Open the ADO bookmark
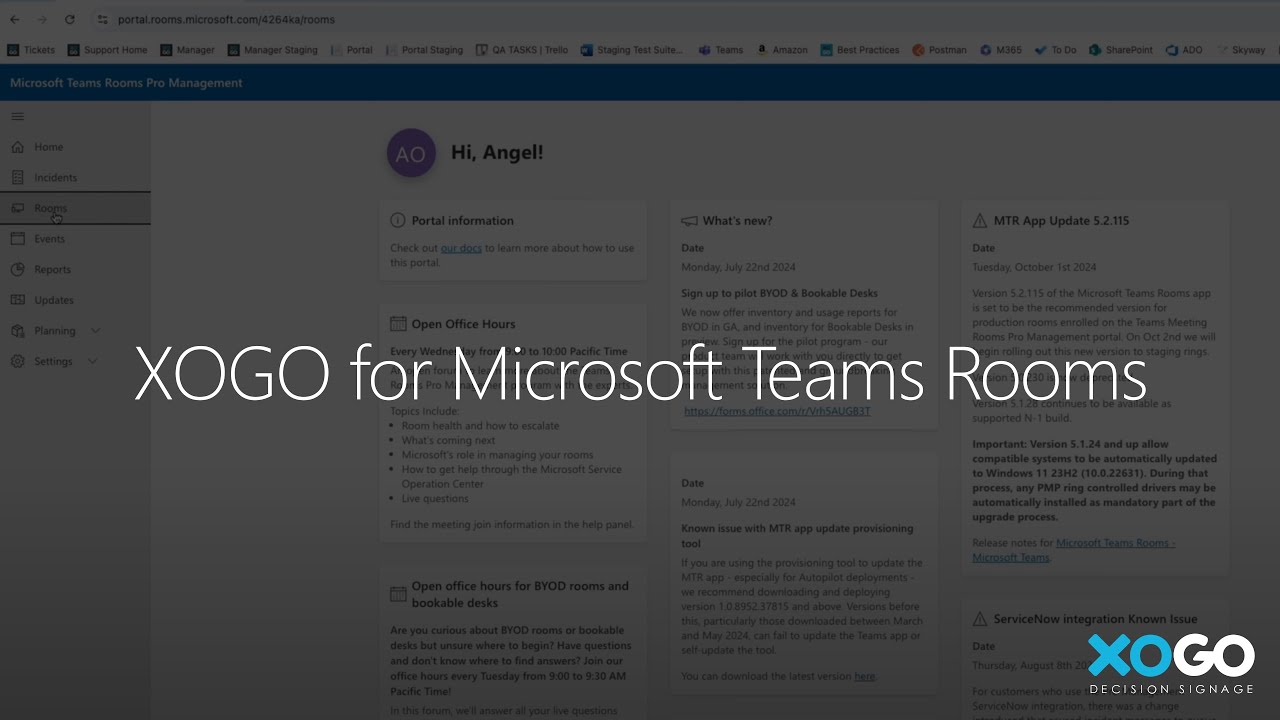1280x720 pixels. [x=1184, y=50]
